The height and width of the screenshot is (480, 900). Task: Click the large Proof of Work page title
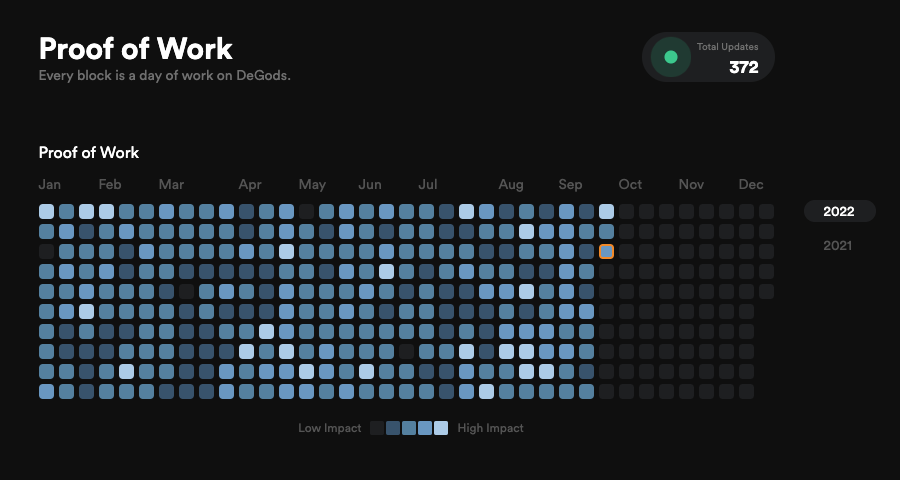[x=135, y=49]
